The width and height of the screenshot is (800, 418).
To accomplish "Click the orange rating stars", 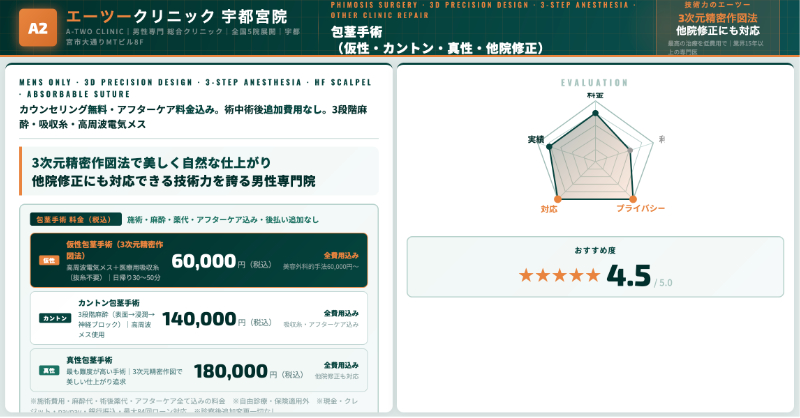I will click(553, 274).
